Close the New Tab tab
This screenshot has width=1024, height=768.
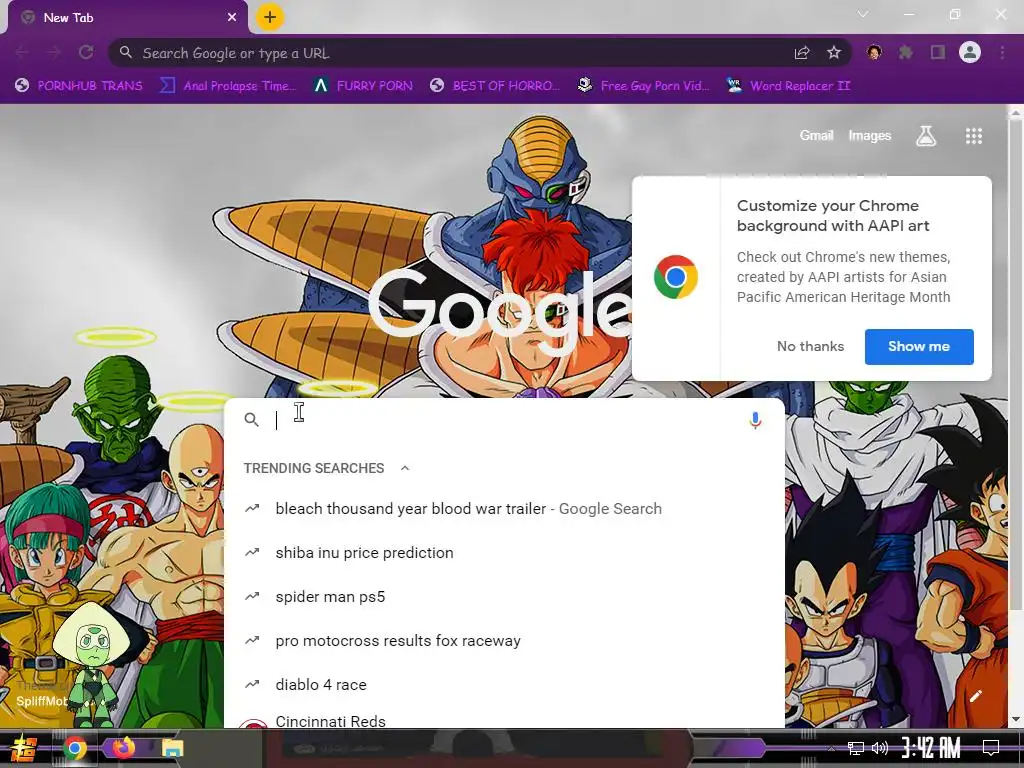tap(232, 18)
